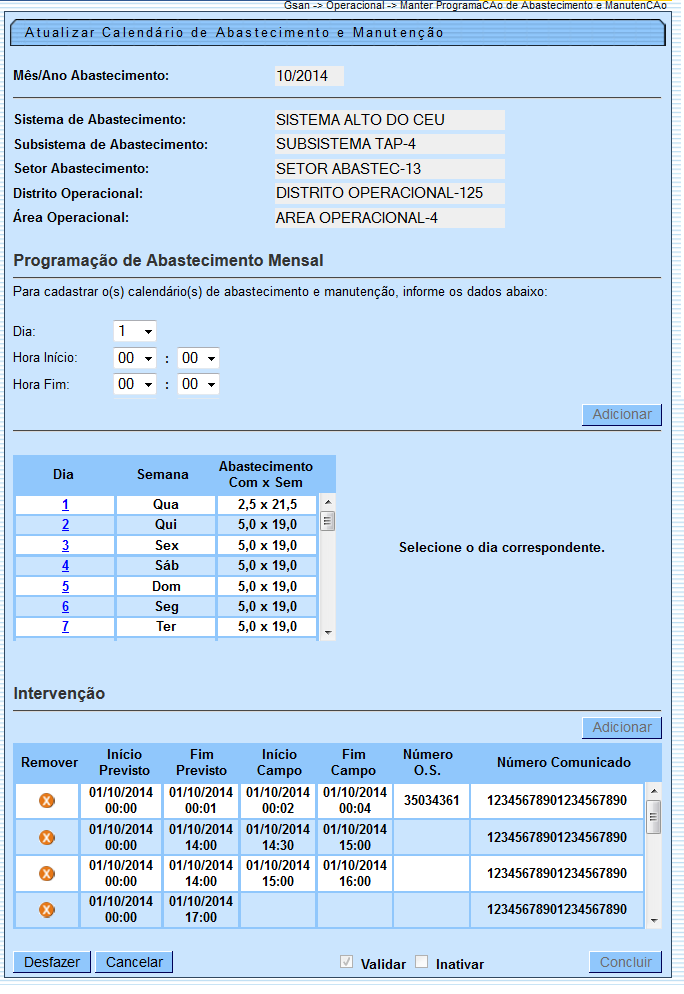Select day 1 link in calendar table

pos(65,505)
